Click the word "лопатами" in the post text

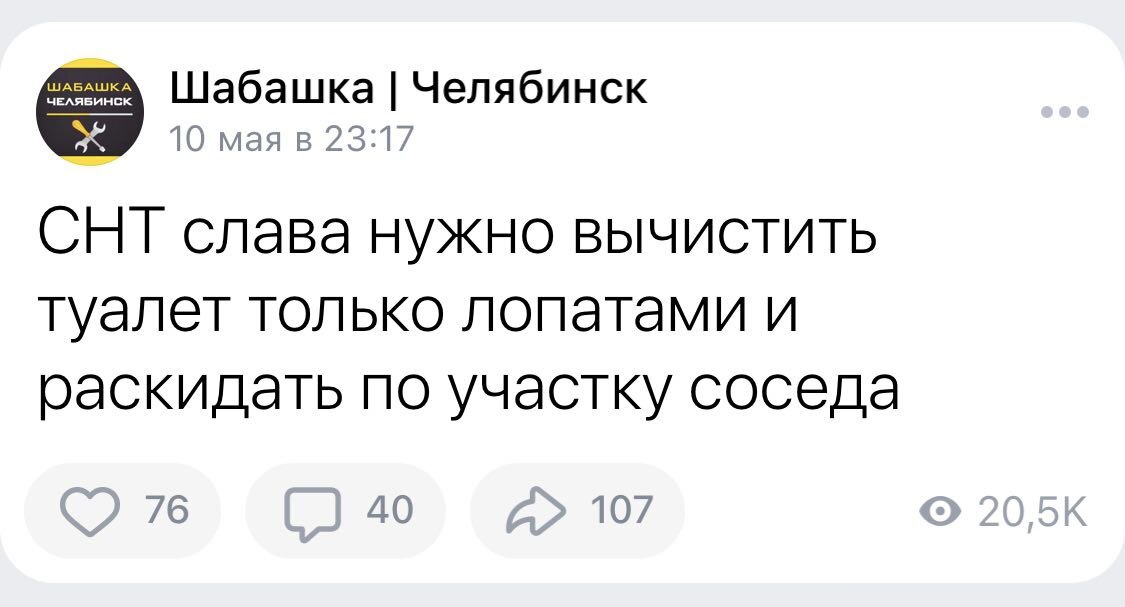[x=598, y=316]
